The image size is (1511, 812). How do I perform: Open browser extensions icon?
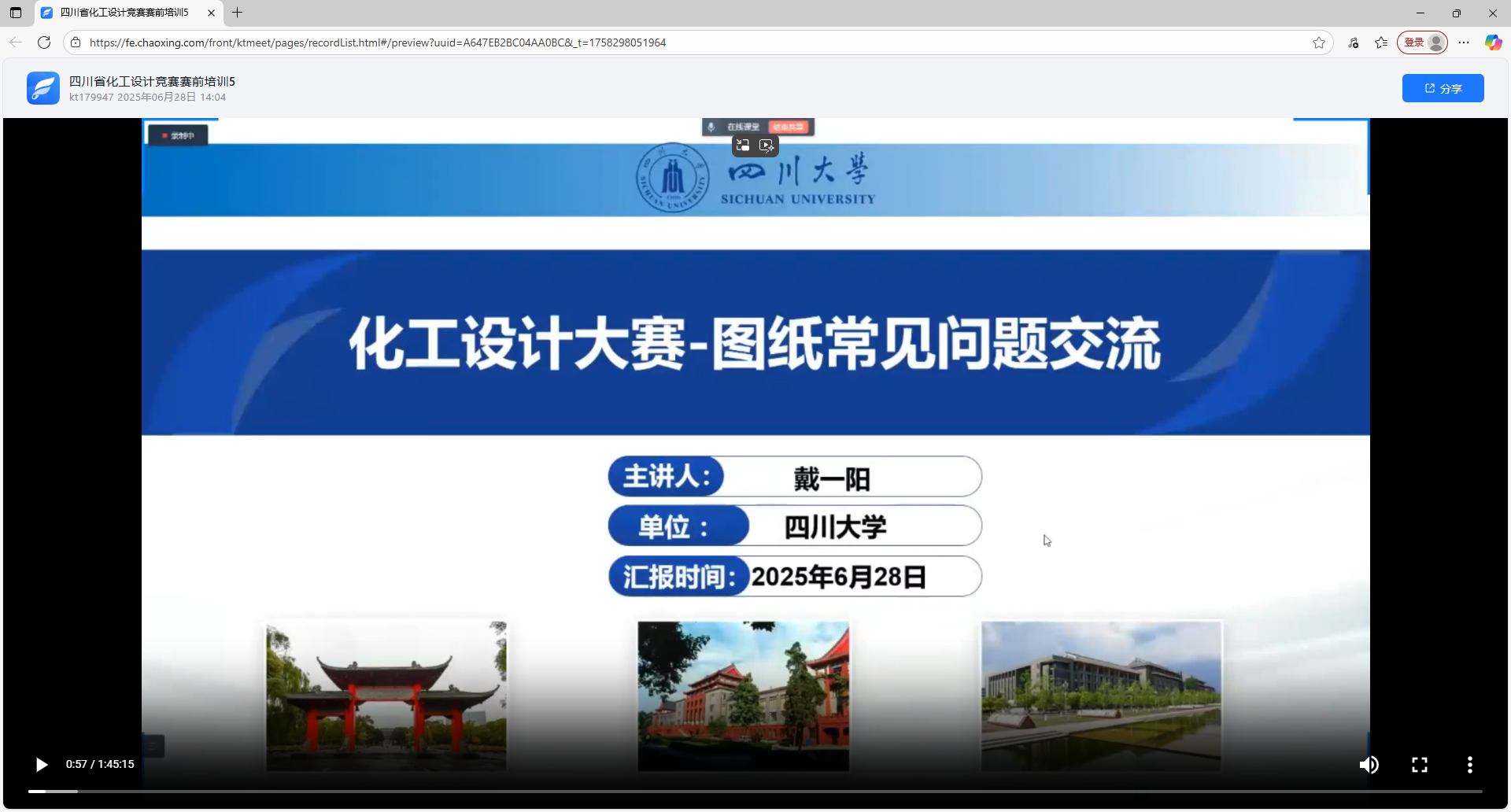pyautogui.click(x=1353, y=42)
